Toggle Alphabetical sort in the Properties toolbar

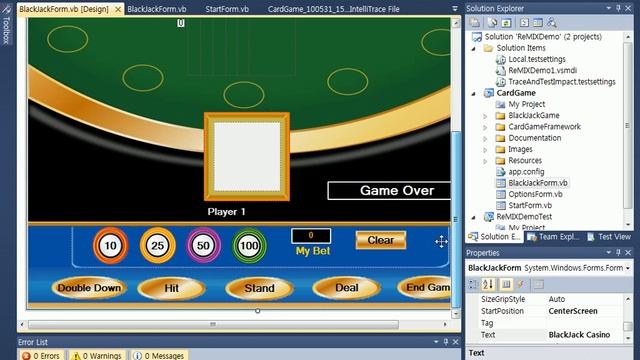(488, 284)
